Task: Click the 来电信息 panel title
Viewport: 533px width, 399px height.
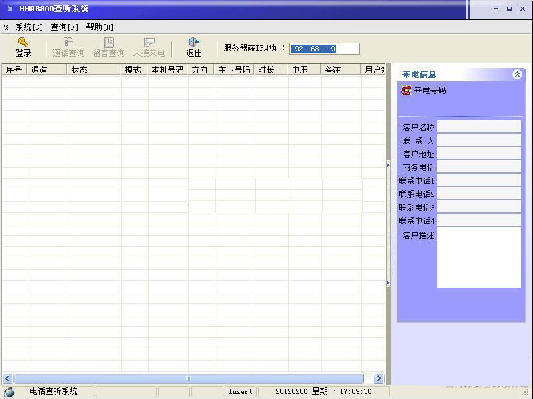Action: point(419,74)
